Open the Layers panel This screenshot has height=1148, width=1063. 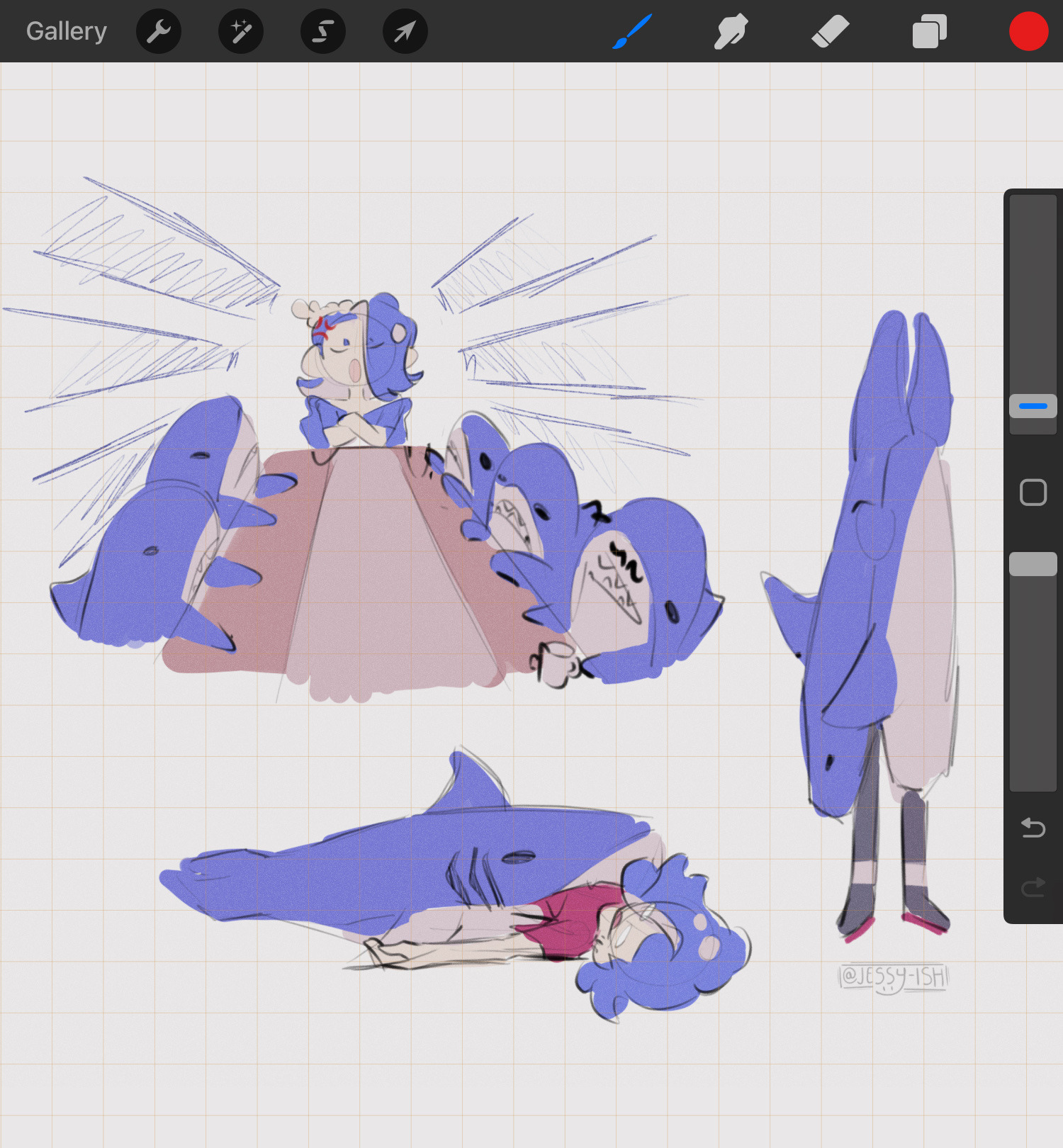(x=930, y=32)
